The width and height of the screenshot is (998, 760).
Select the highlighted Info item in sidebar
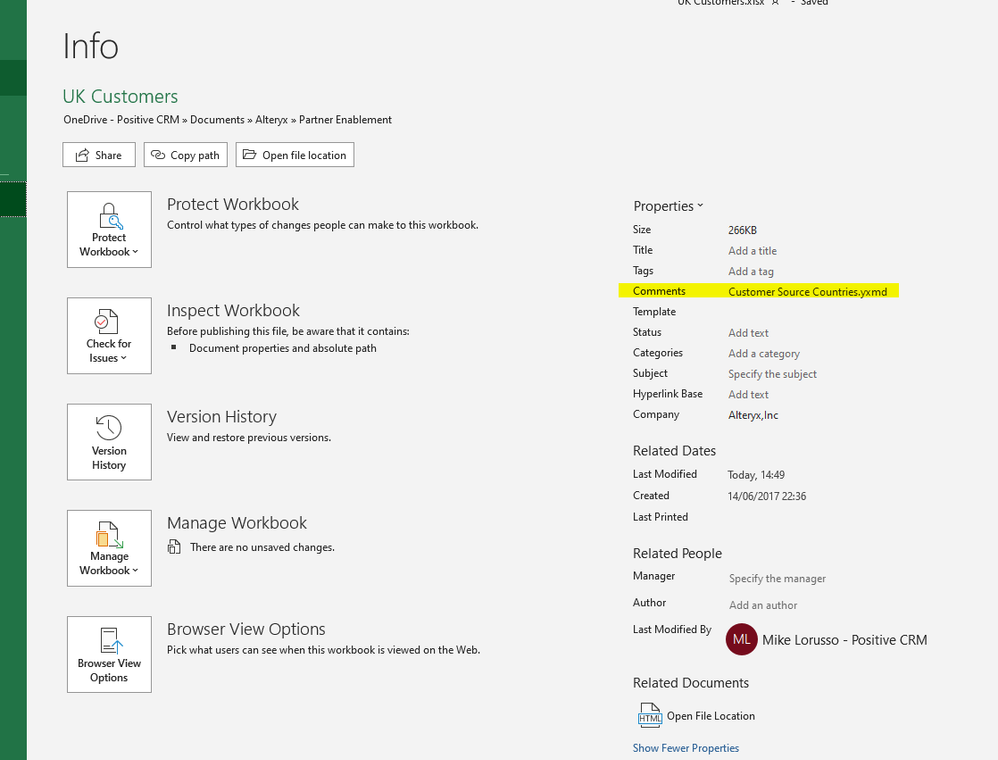(x=13, y=198)
